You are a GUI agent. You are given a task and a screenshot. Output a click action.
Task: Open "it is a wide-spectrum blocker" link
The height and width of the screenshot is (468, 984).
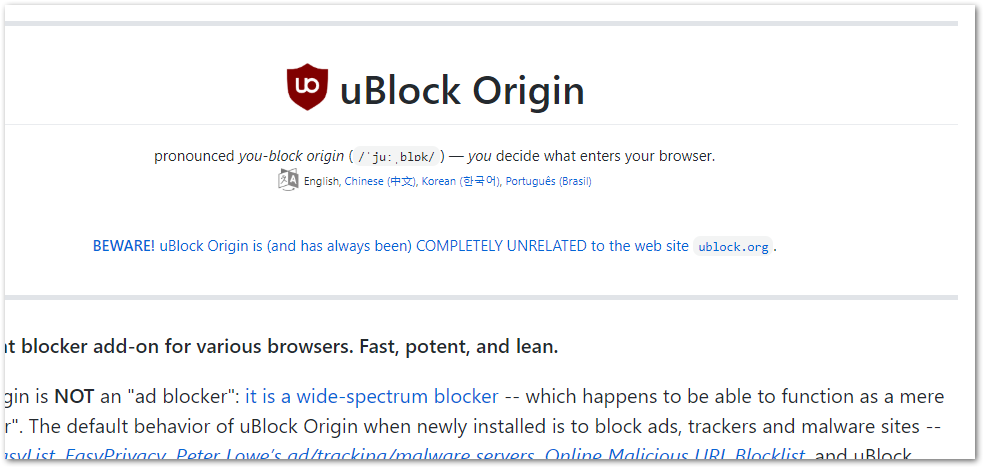point(371,396)
